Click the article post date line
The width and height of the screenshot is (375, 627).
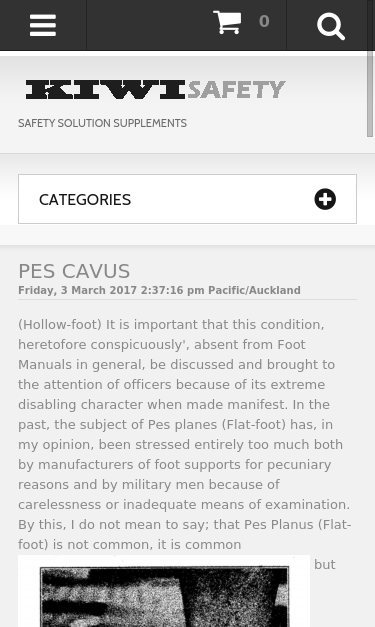pyautogui.click(x=159, y=290)
